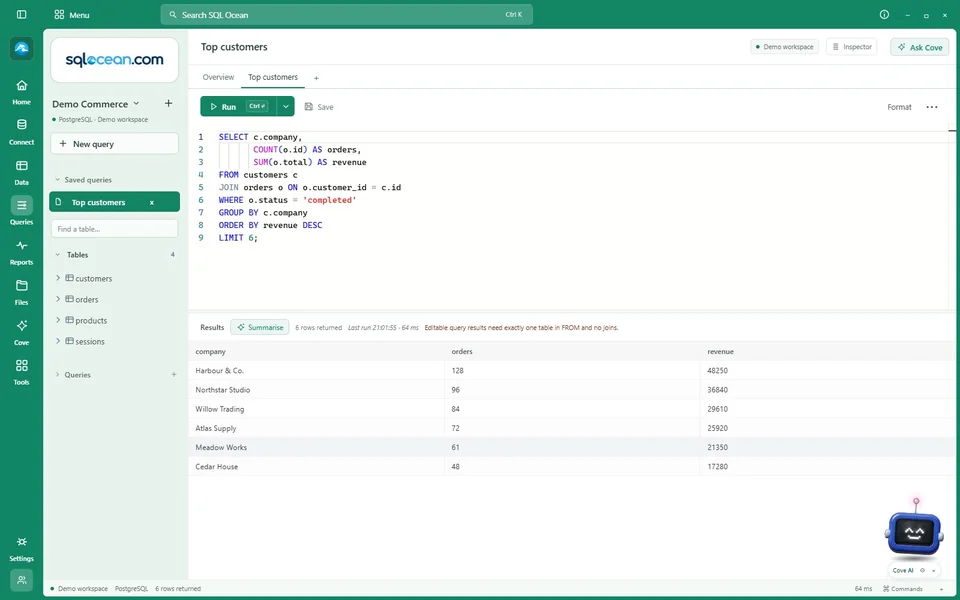
Task: Expand the Demo Commerce dropdown
Action: point(136,103)
